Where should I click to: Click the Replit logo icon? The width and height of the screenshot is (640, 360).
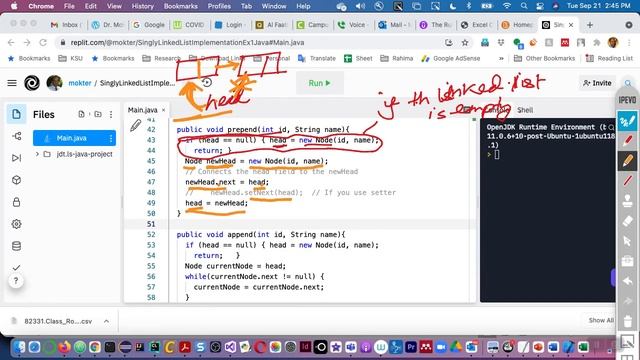[x=32, y=83]
